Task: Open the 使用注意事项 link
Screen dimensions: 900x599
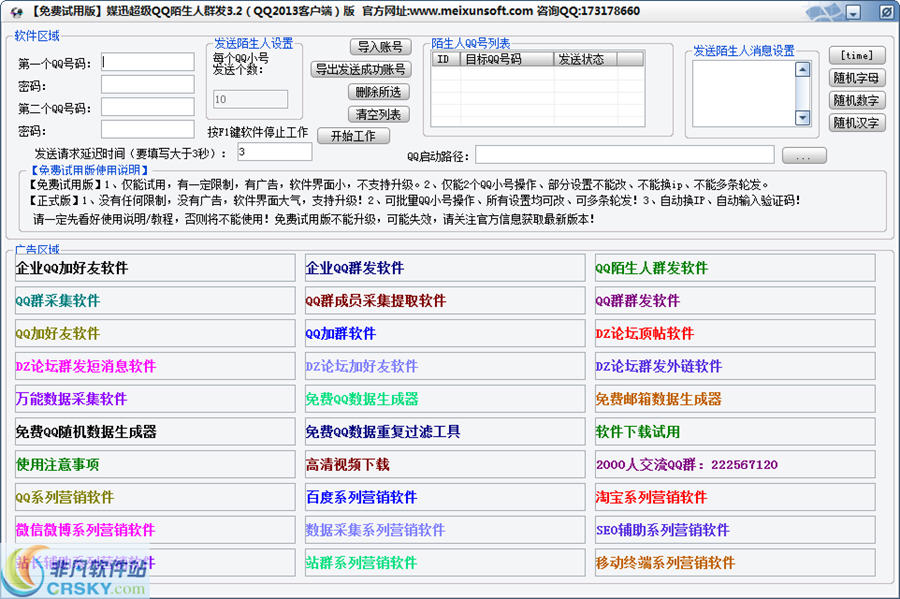Action: click(x=155, y=464)
